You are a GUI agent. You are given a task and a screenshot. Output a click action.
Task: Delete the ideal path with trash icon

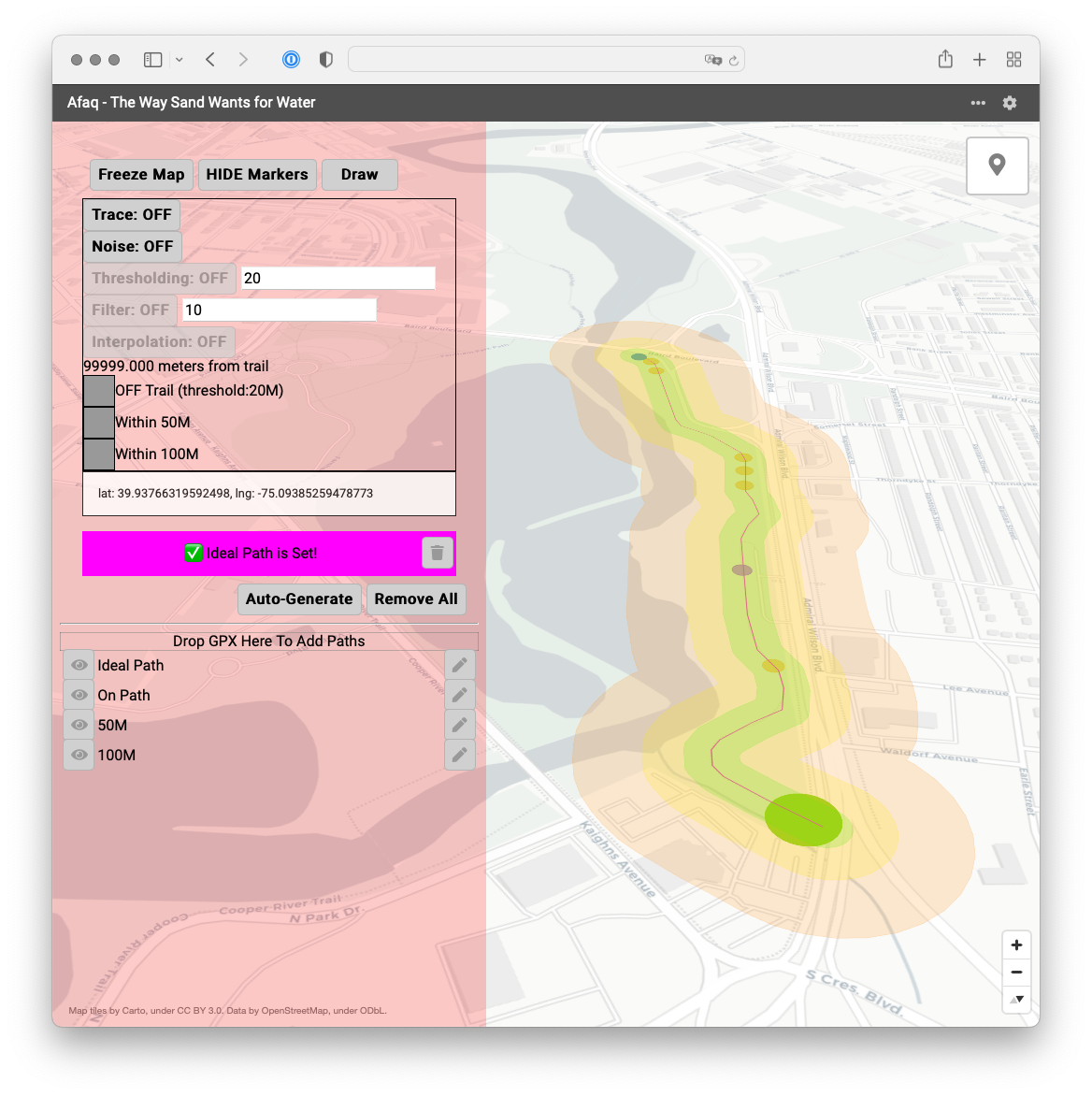click(x=438, y=554)
